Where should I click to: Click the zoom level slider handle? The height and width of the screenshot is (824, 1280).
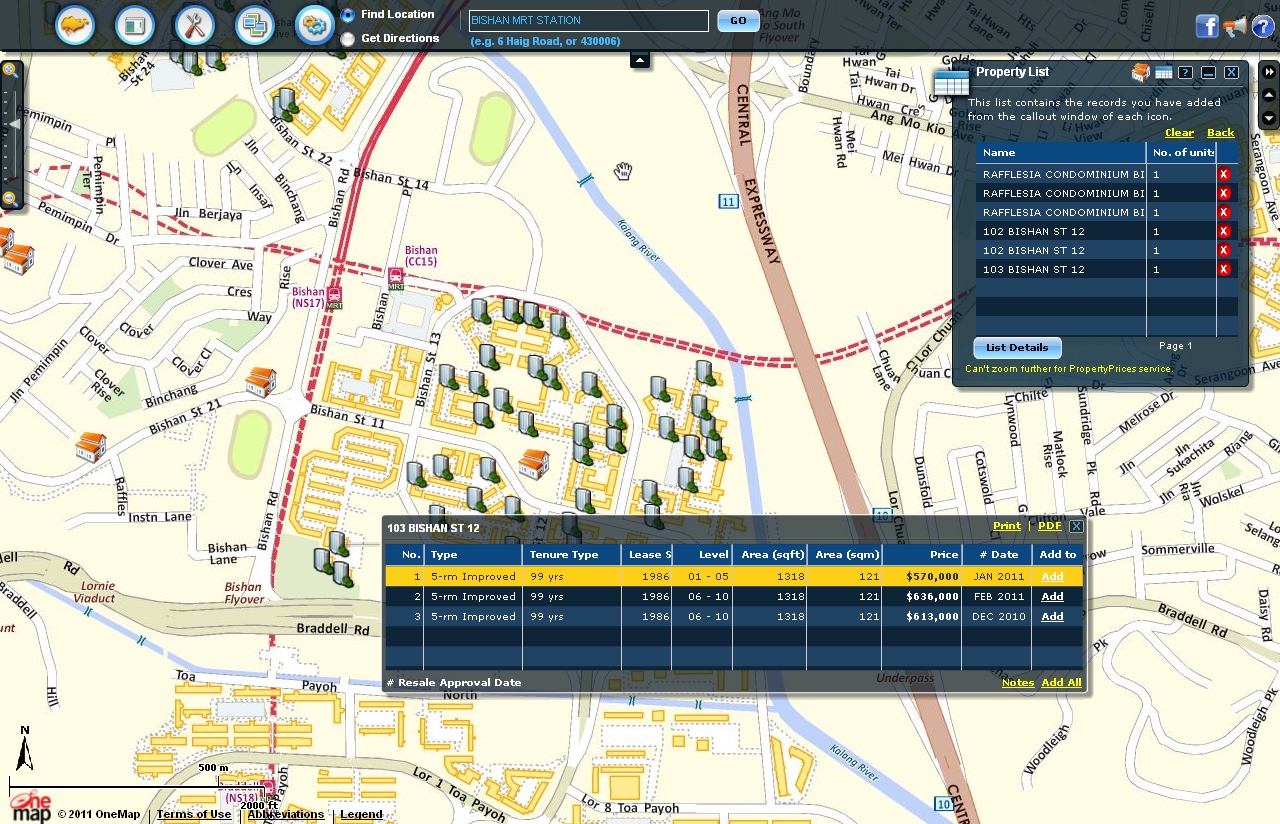click(x=13, y=125)
